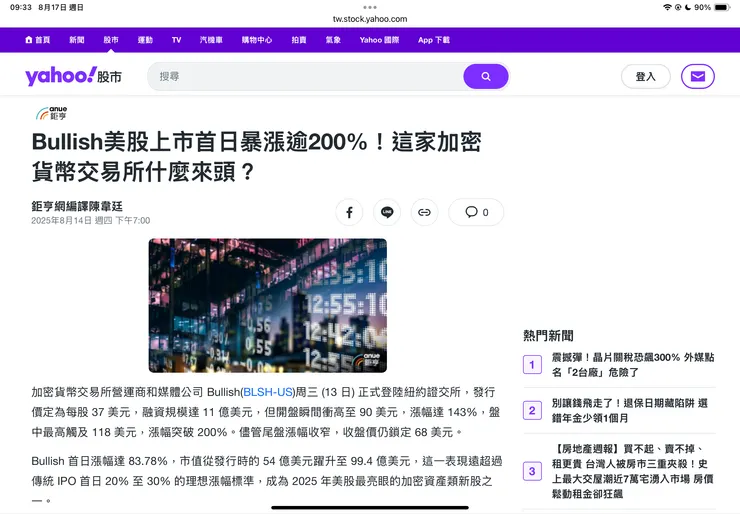Share the article on Facebook
This screenshot has width=740, height=514.
(349, 212)
